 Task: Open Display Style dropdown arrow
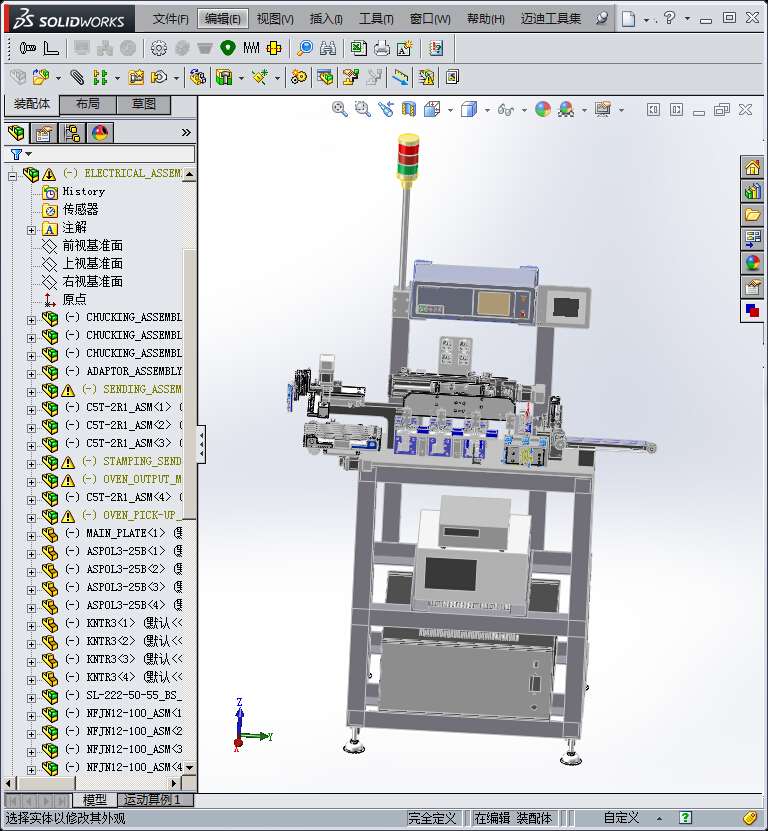[x=487, y=110]
